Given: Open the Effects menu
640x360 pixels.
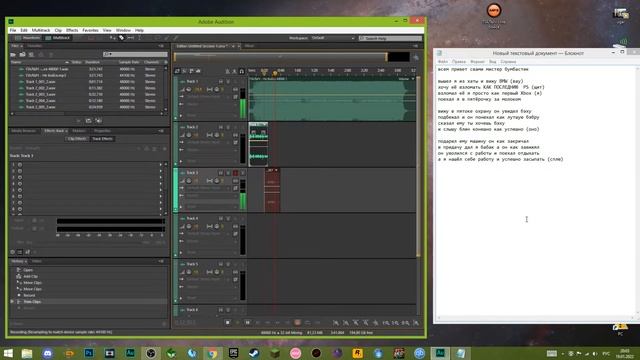Looking at the screenshot, I should point(72,30).
